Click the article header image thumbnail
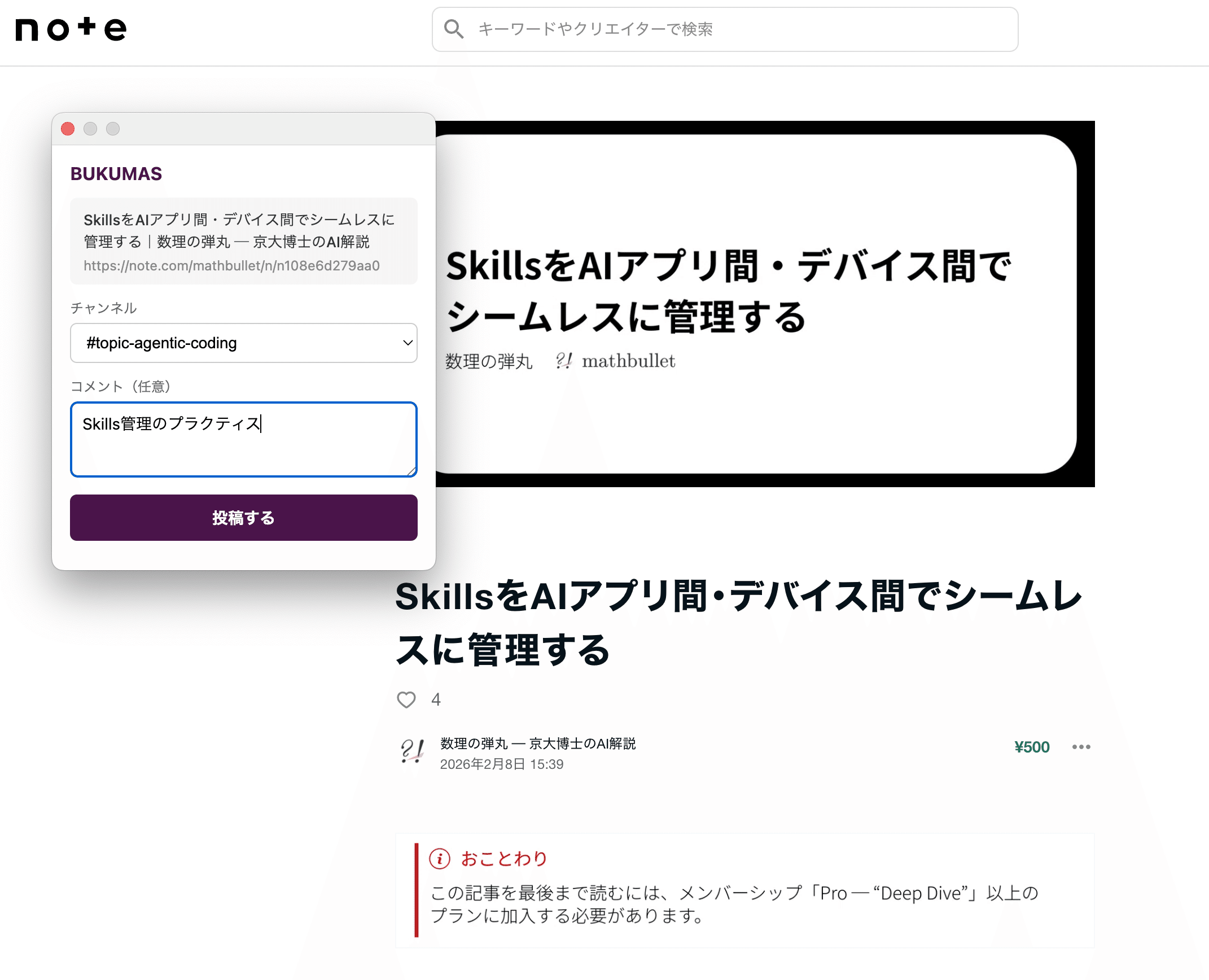The image size is (1209, 980). [x=765, y=304]
